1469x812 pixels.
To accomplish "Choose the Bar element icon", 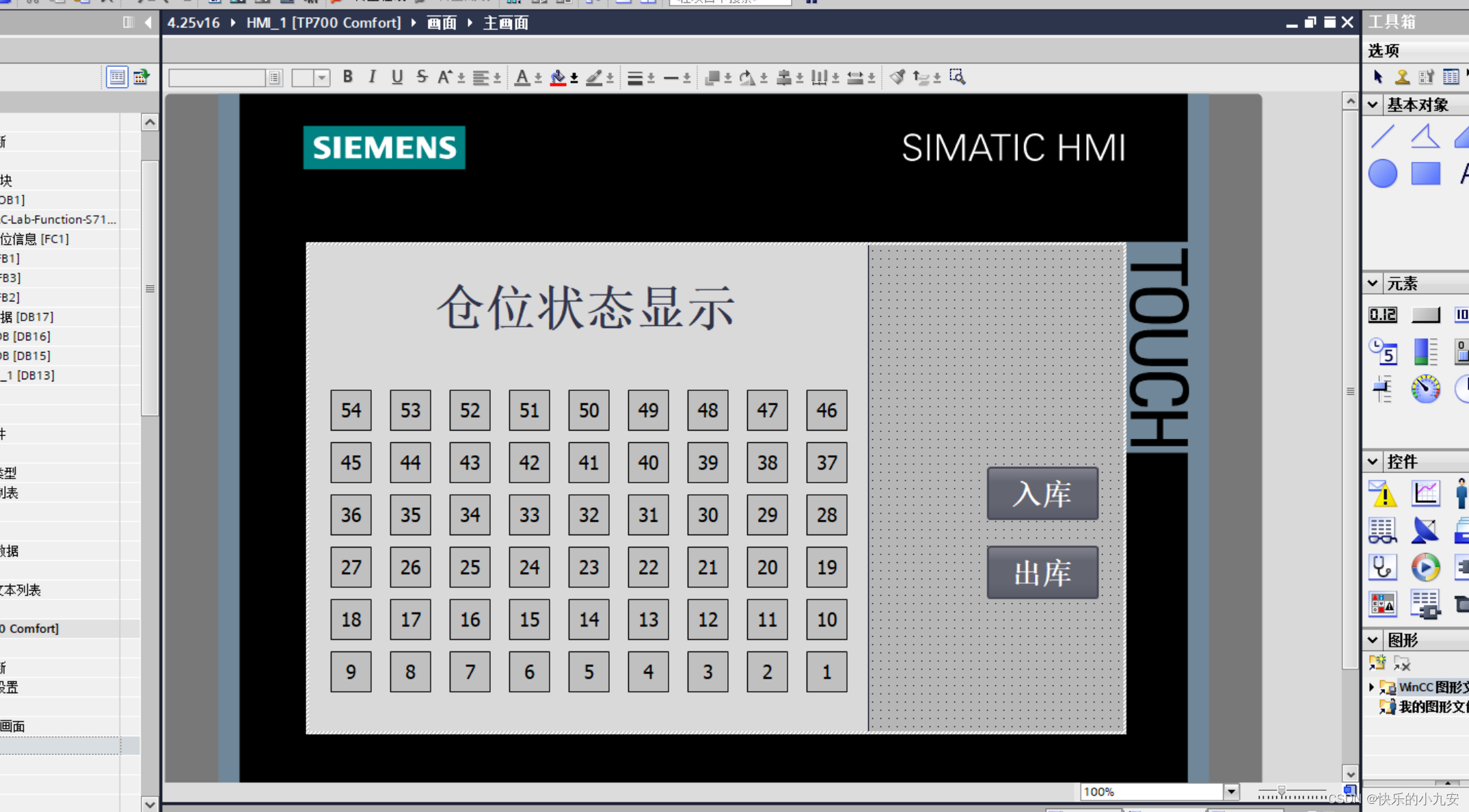I will (x=1425, y=351).
